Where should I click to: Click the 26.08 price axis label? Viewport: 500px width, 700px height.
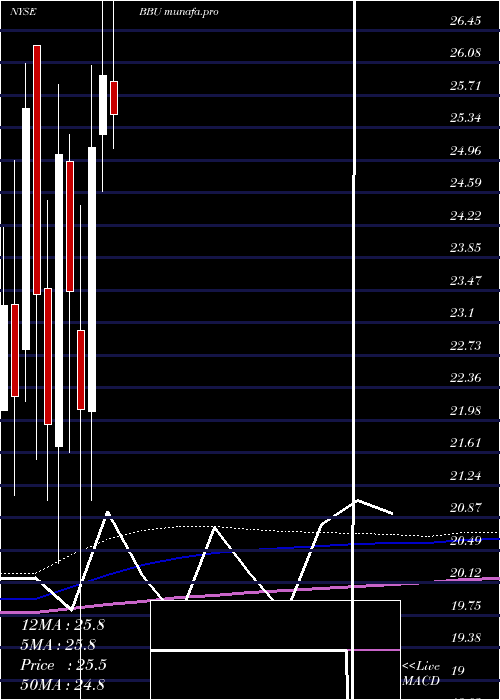[466, 53]
